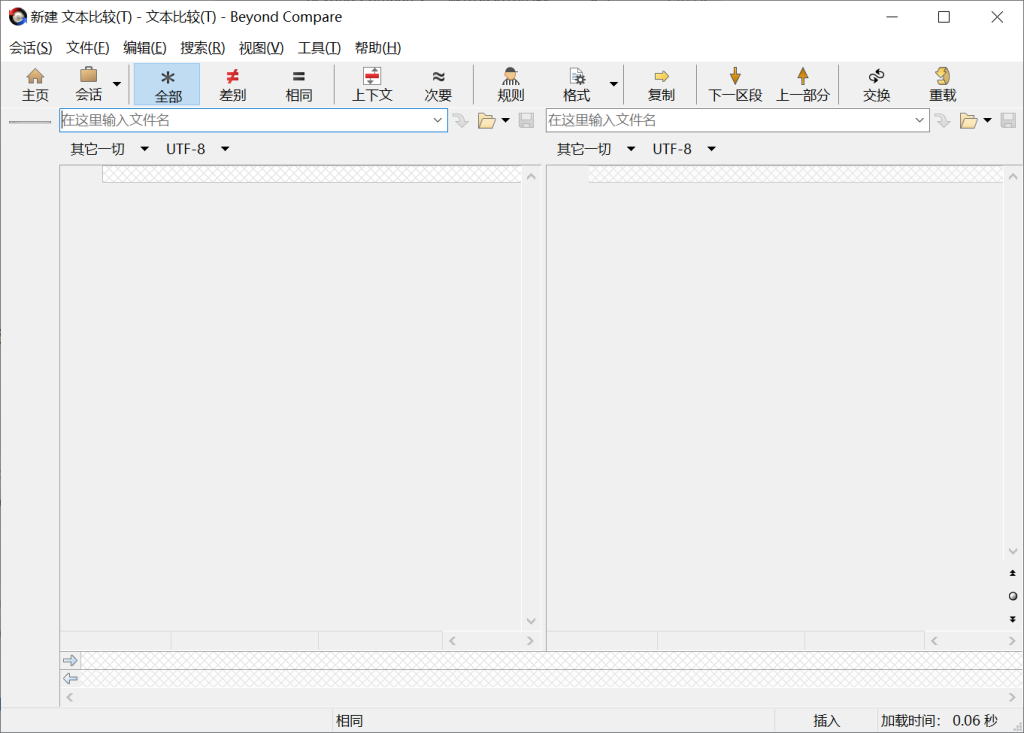Image resolution: width=1024 pixels, height=733 pixels.
Task: Expand the right 其它一切 dropdown arrow
Action: coord(631,149)
